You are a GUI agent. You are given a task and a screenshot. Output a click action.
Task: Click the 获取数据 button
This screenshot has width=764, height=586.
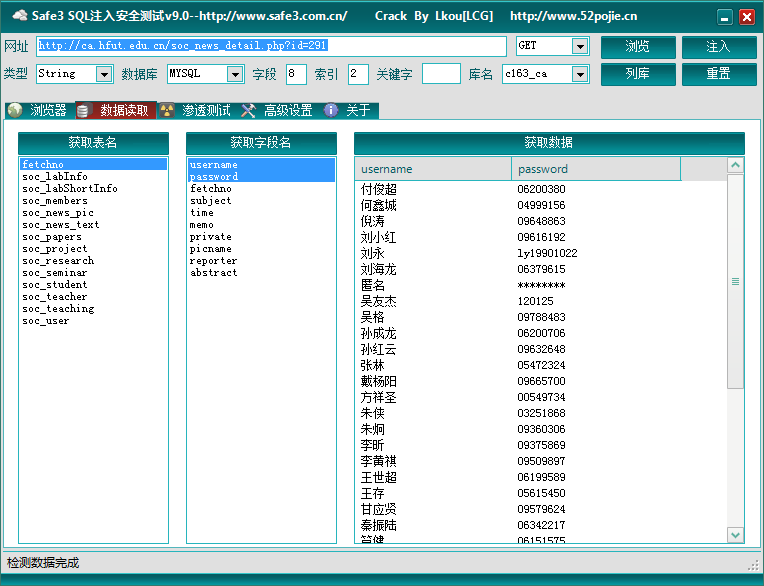(x=549, y=143)
